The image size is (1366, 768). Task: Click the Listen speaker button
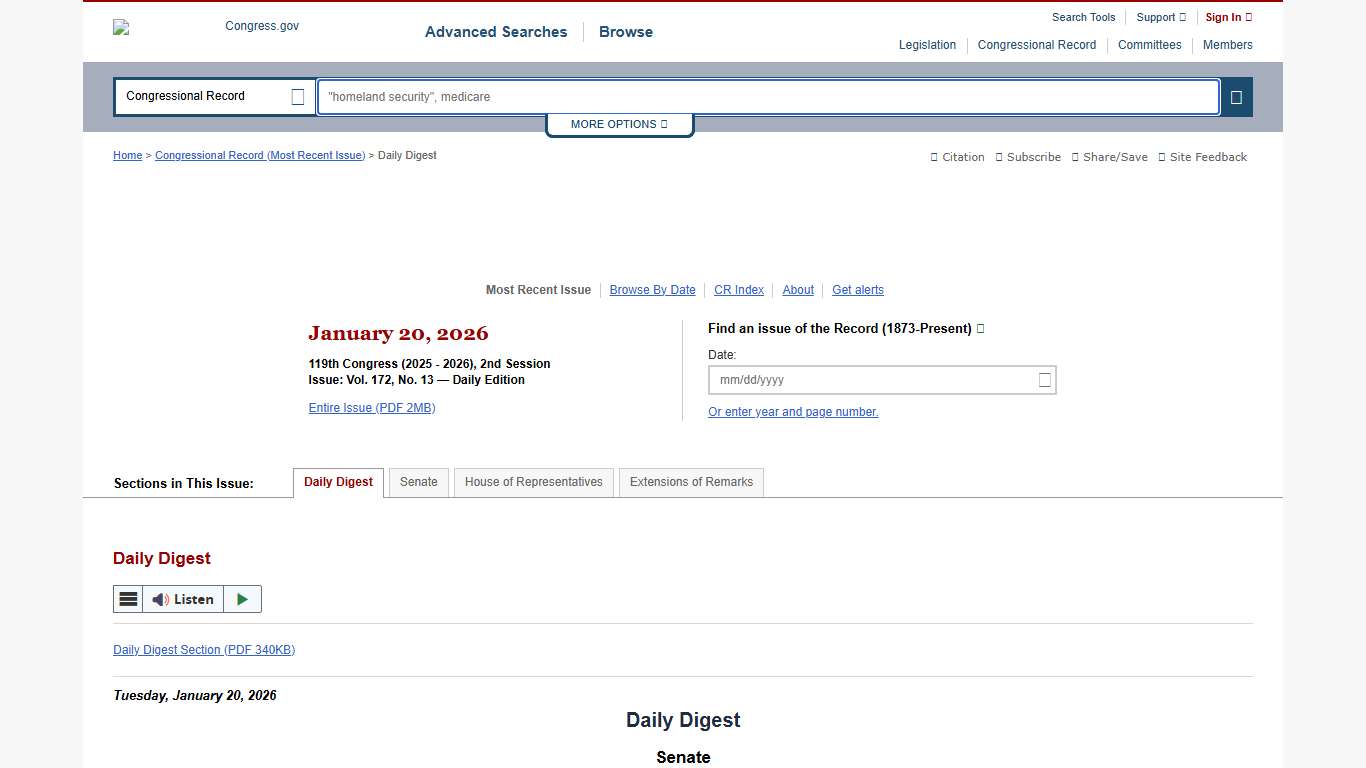coord(183,599)
